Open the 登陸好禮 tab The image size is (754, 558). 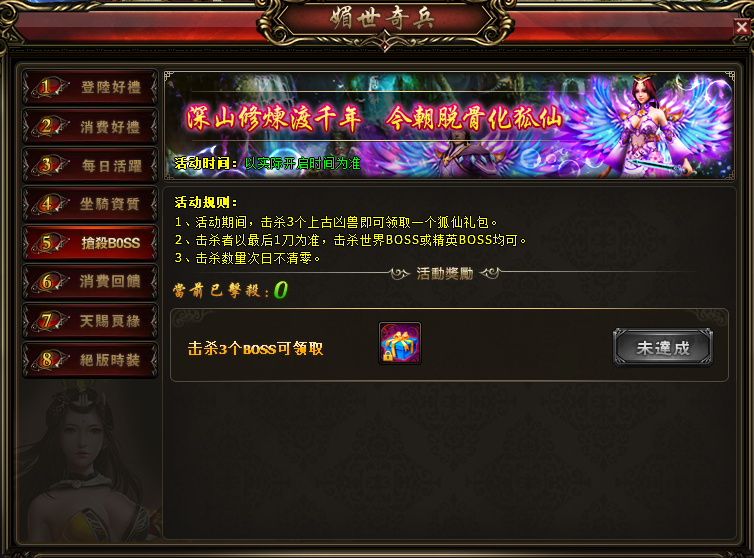(x=90, y=87)
